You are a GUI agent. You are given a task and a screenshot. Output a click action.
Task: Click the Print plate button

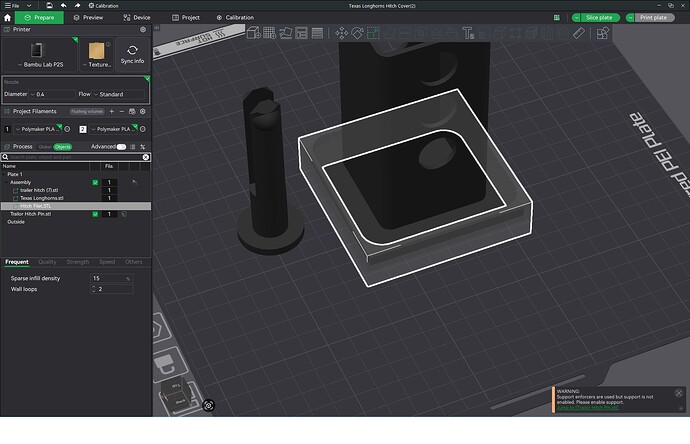pos(654,18)
